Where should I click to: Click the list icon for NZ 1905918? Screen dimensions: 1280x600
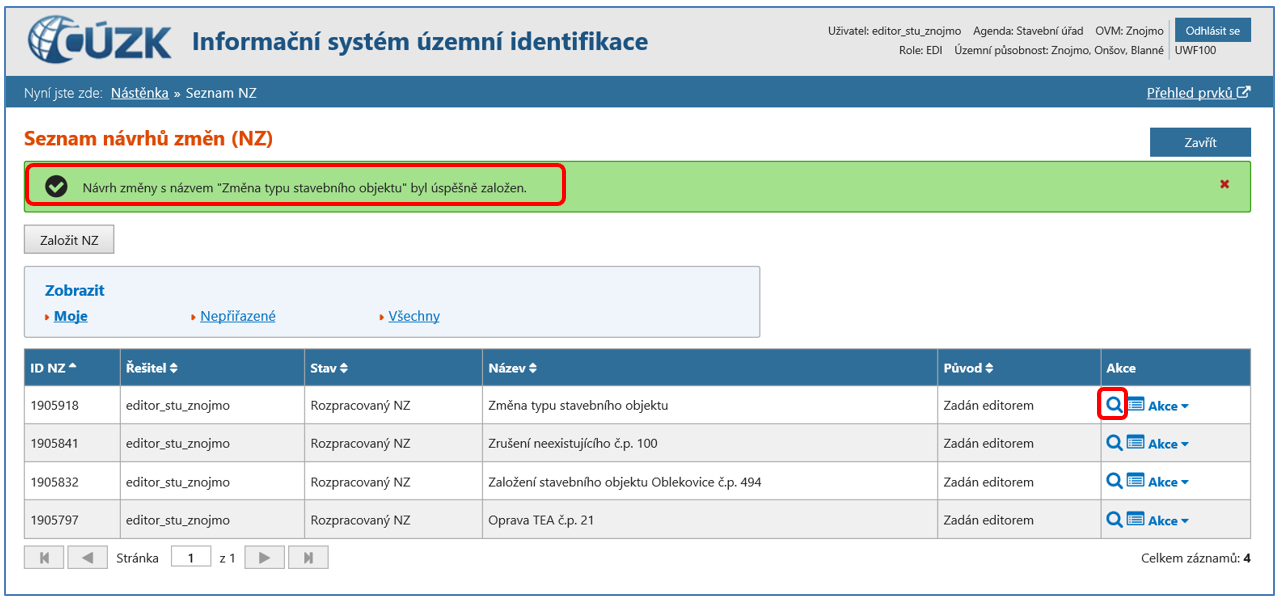point(1135,405)
